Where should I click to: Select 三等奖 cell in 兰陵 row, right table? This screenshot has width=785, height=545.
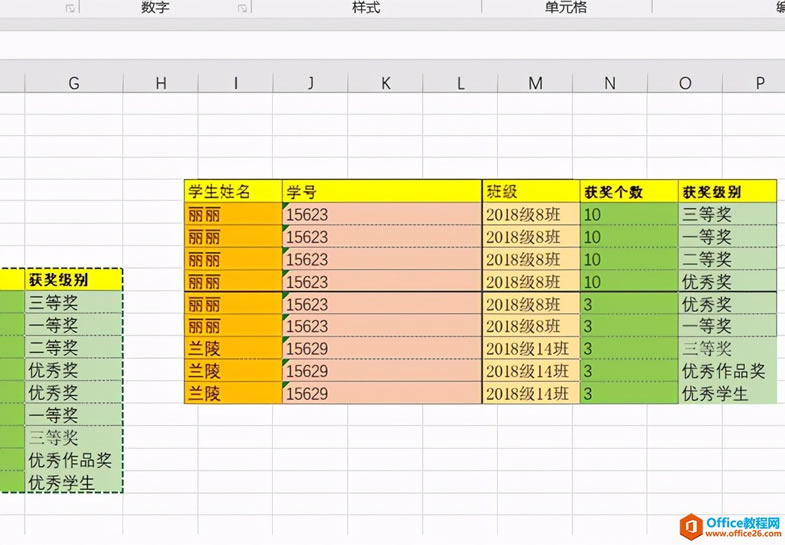coord(727,348)
